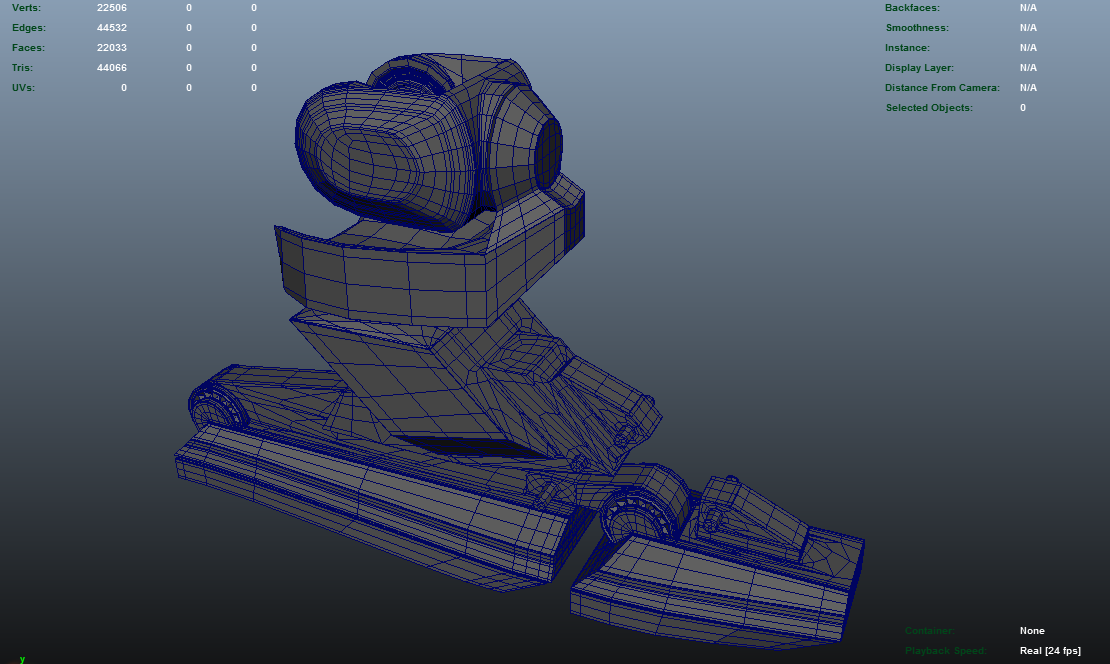
Task: Click the N/A value beside Distance From Camera
Action: click(x=1028, y=87)
